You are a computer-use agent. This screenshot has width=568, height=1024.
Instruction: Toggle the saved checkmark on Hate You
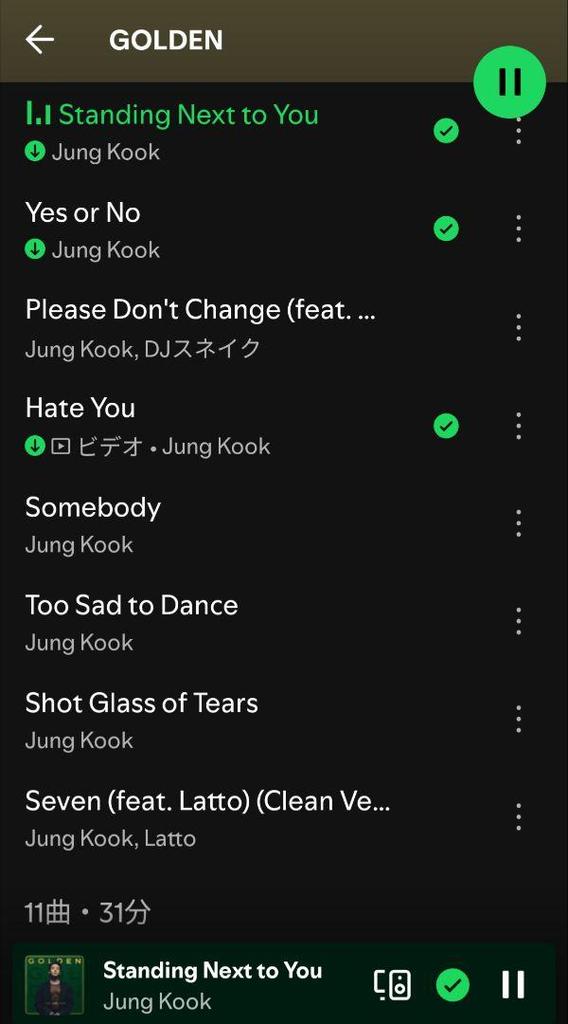pos(446,426)
